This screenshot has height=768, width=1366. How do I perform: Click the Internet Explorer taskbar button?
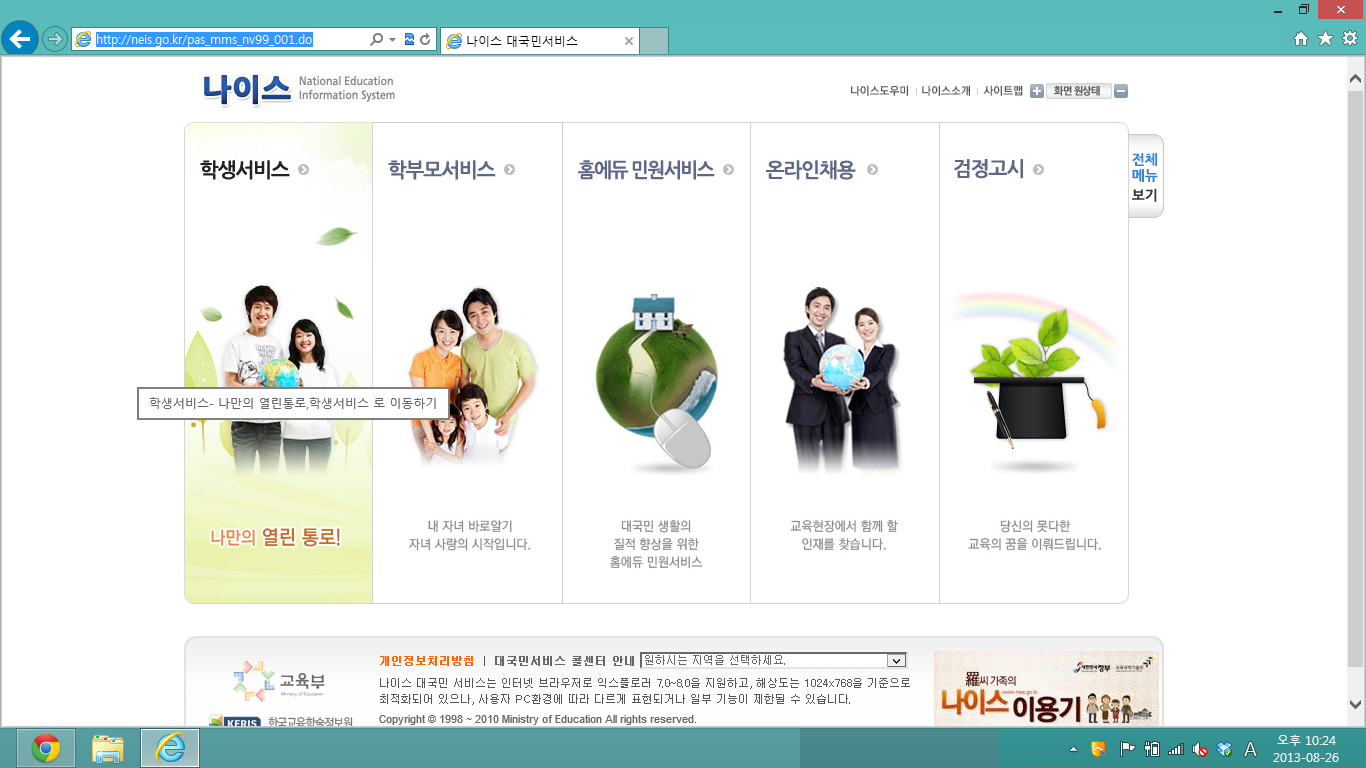click(x=170, y=748)
